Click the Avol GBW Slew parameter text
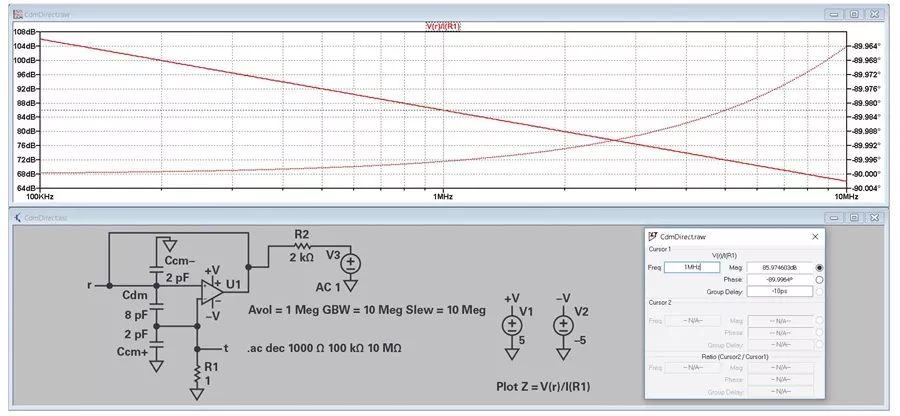Viewport: 900px width, 416px height. 367,312
